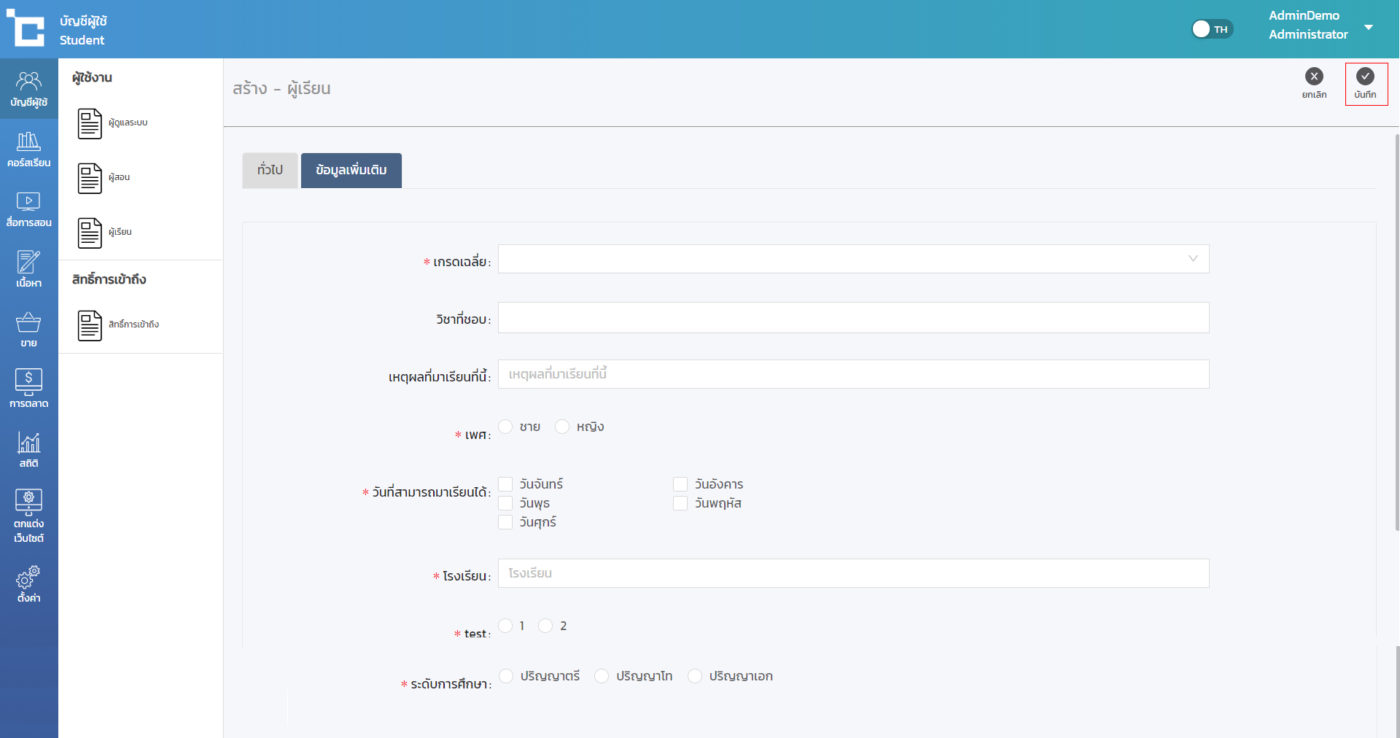Click the ยกเลิก cancel icon
1400x738 pixels.
point(1314,77)
